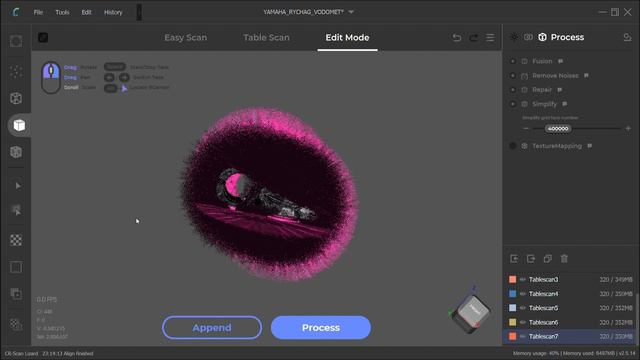Toggle the checkerboard pattern icon
The width and height of the screenshot is (640, 360).
pos(16,240)
